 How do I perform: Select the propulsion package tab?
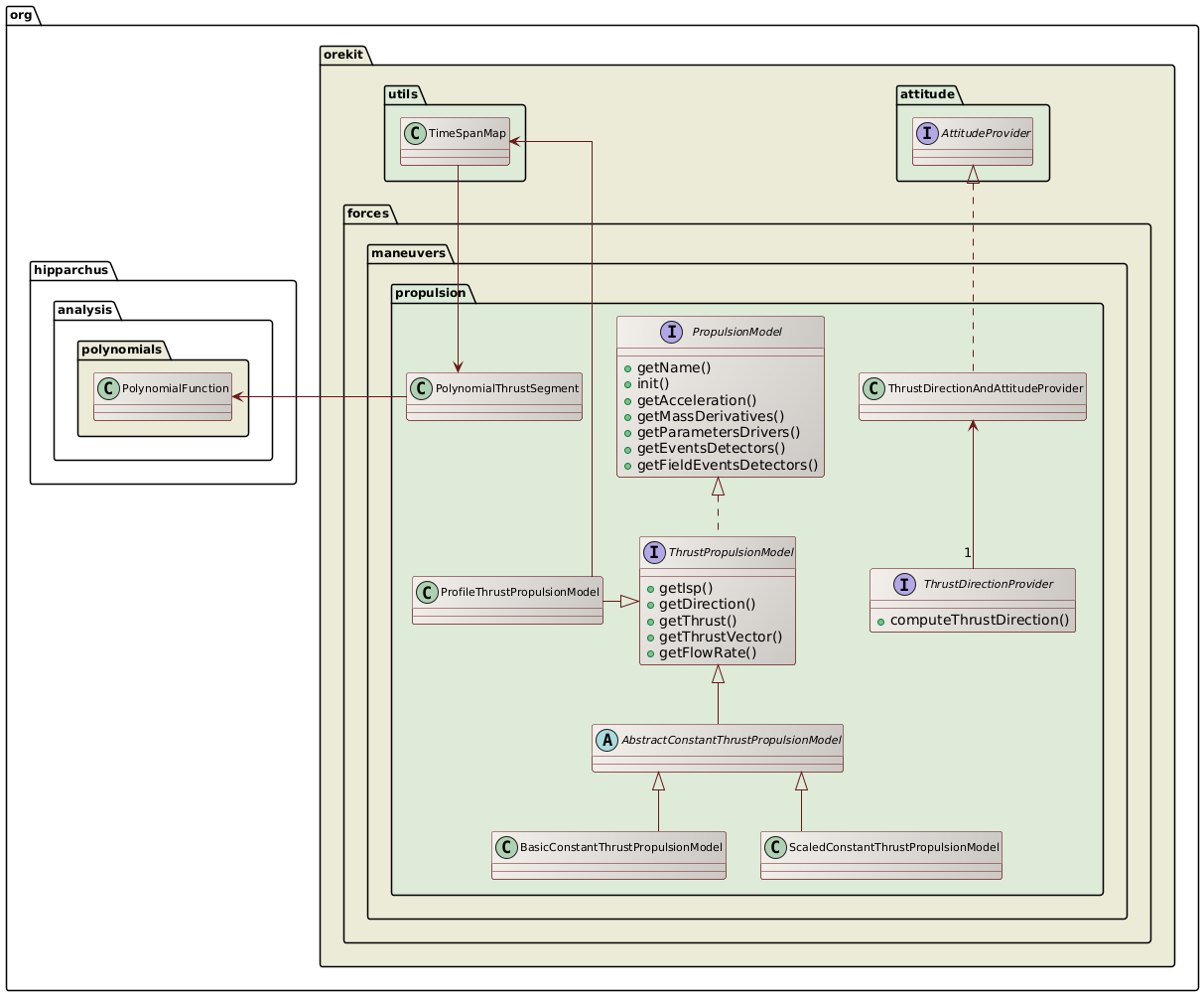(x=429, y=293)
